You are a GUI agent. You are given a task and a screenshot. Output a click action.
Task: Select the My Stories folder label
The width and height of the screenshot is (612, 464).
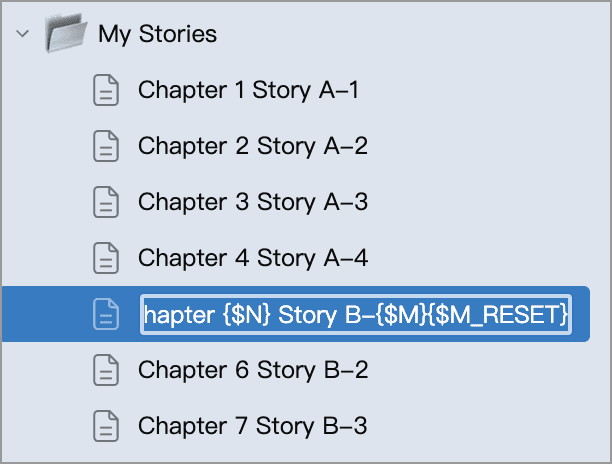(157, 34)
